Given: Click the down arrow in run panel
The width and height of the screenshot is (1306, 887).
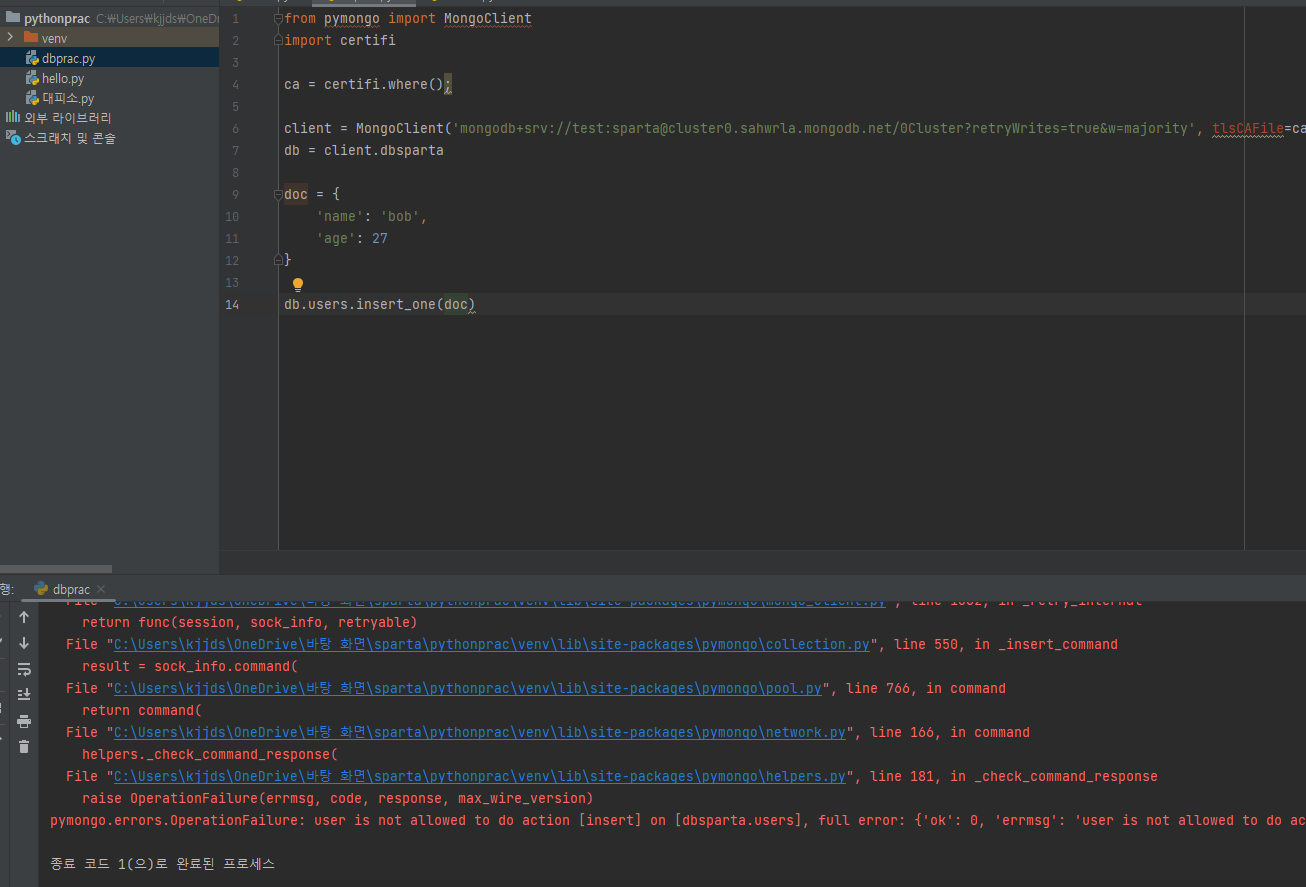Looking at the screenshot, I should (x=24, y=643).
